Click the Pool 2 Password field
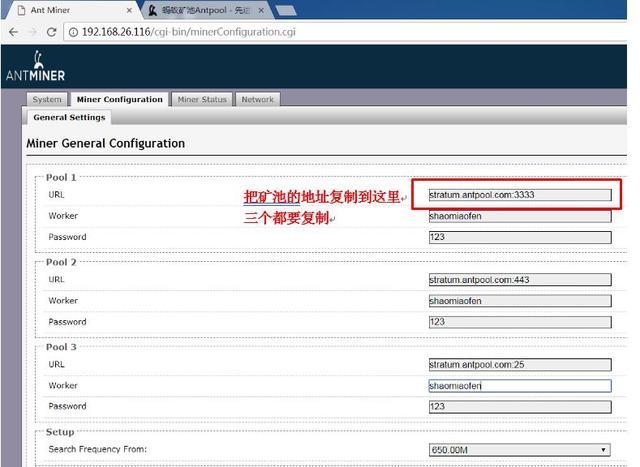This screenshot has width=640, height=467. pos(518,322)
